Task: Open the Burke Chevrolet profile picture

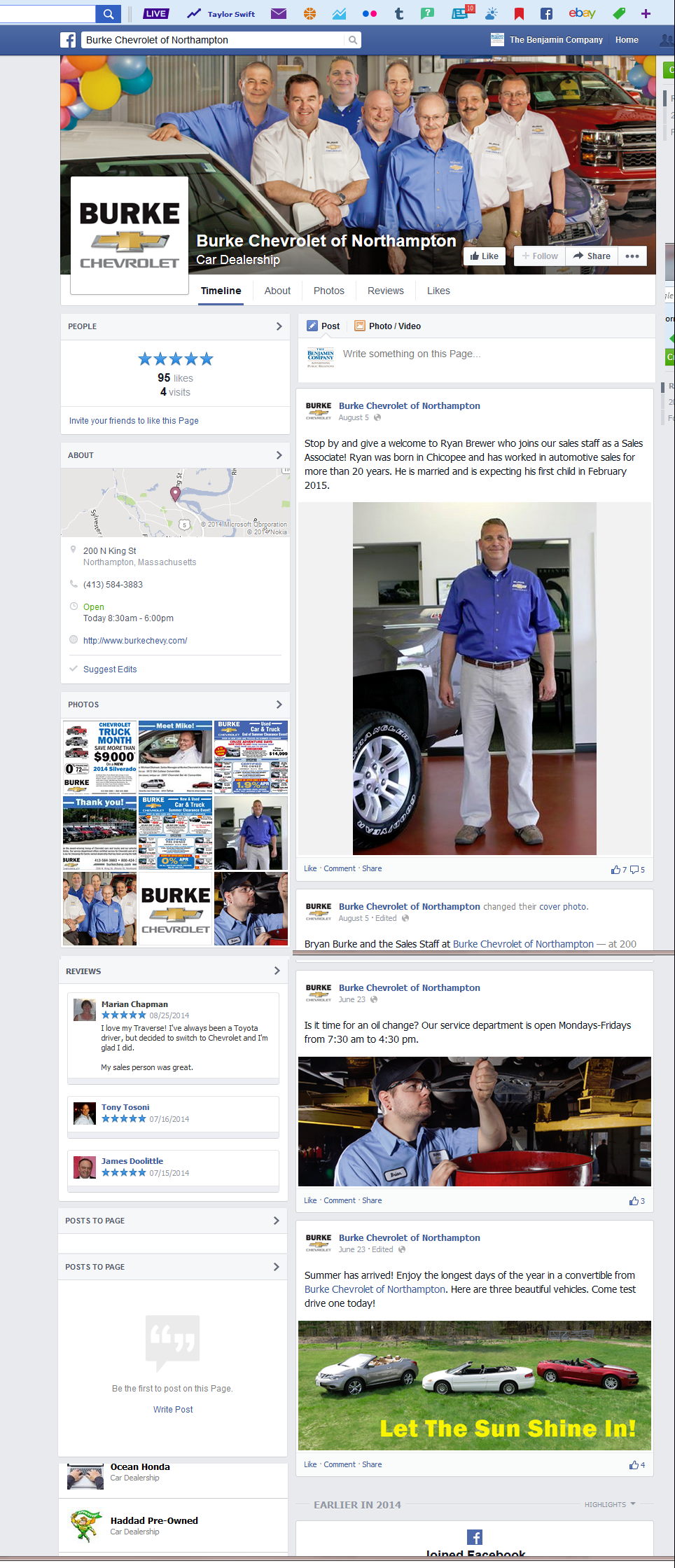Action: [x=130, y=235]
